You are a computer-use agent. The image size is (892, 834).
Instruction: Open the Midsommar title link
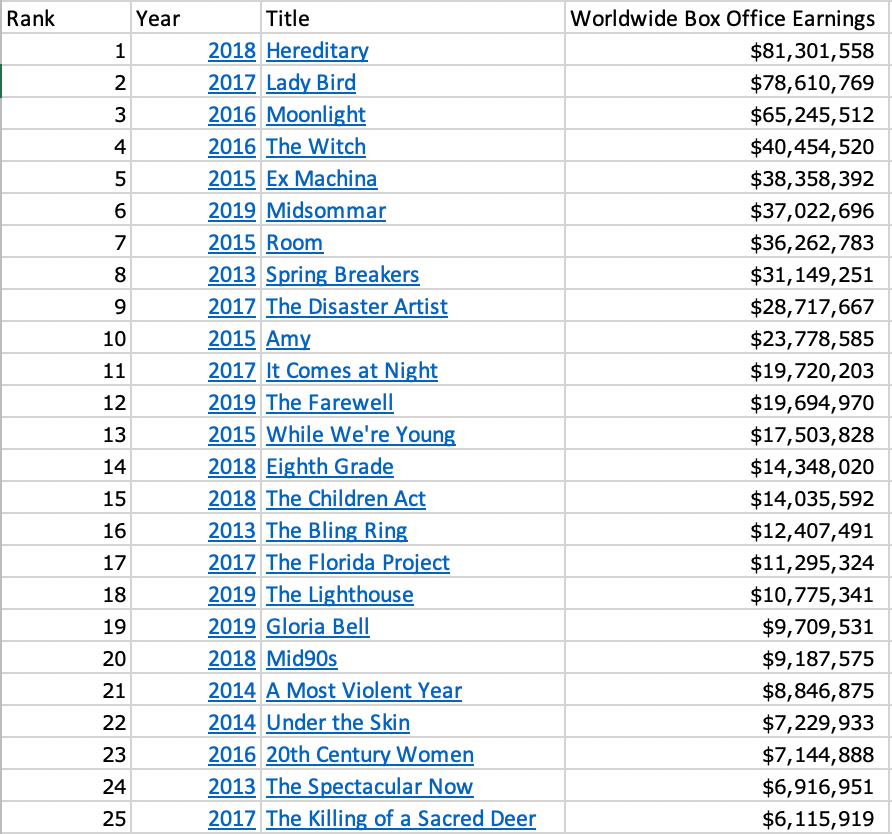(326, 211)
